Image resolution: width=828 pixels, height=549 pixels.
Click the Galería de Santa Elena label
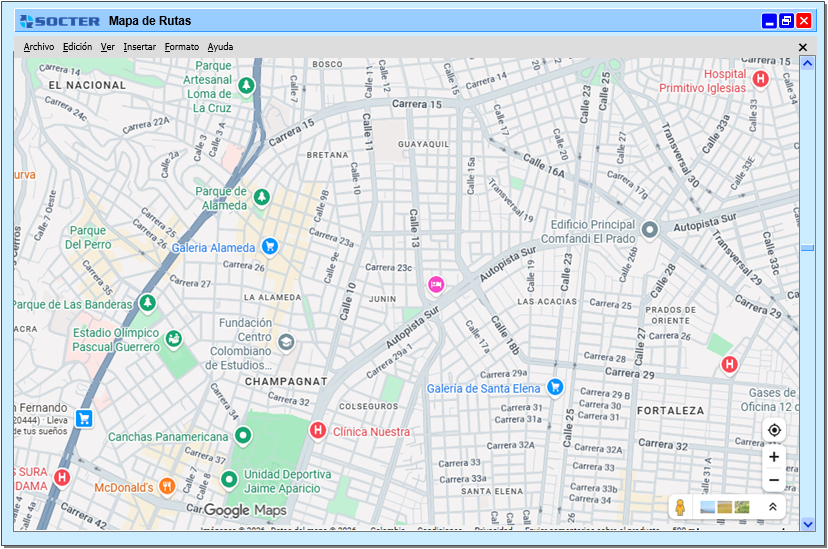483,389
